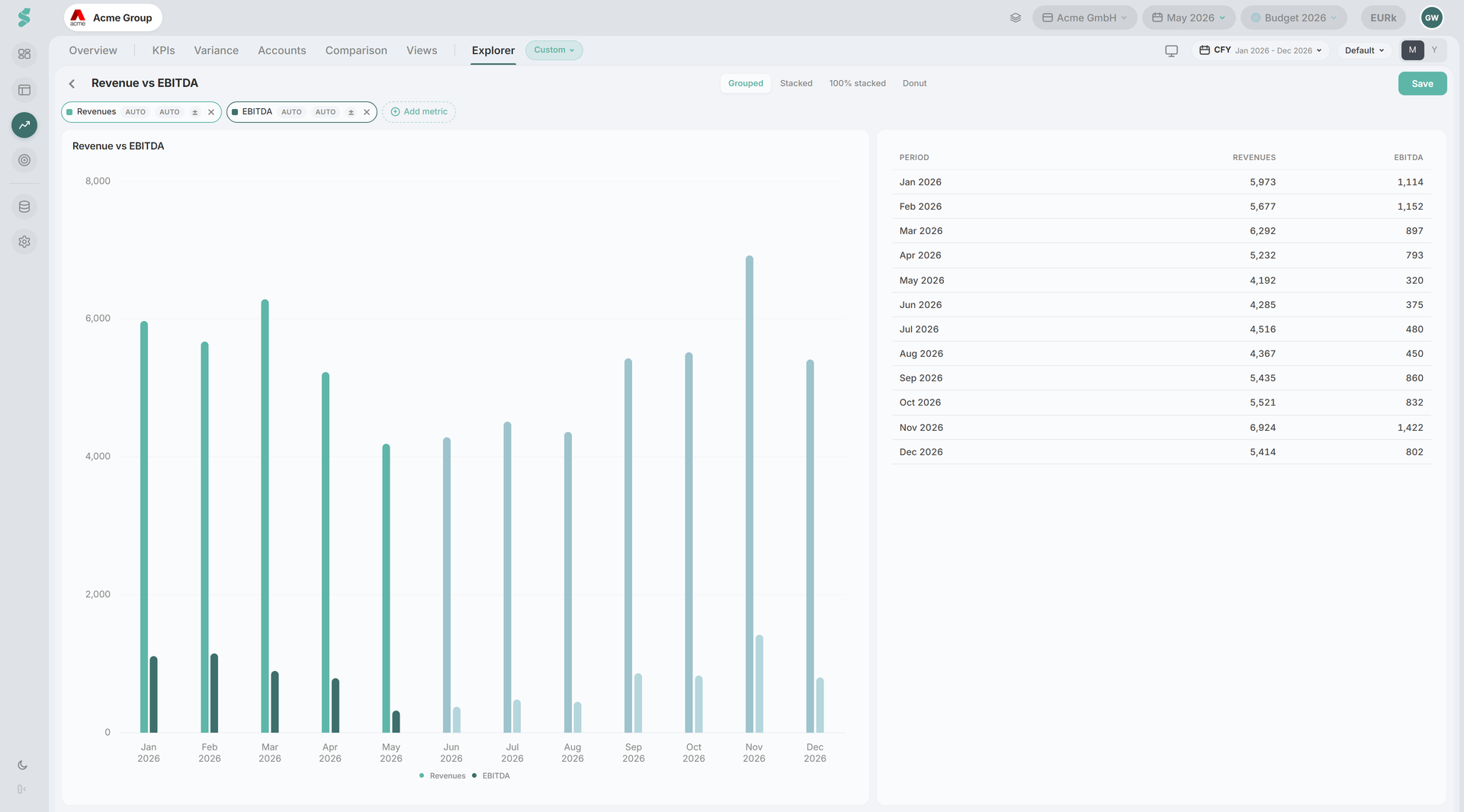The image size is (1464, 812).
Task: Click the May 2026 EBITDA value 320
Action: [1414, 281]
